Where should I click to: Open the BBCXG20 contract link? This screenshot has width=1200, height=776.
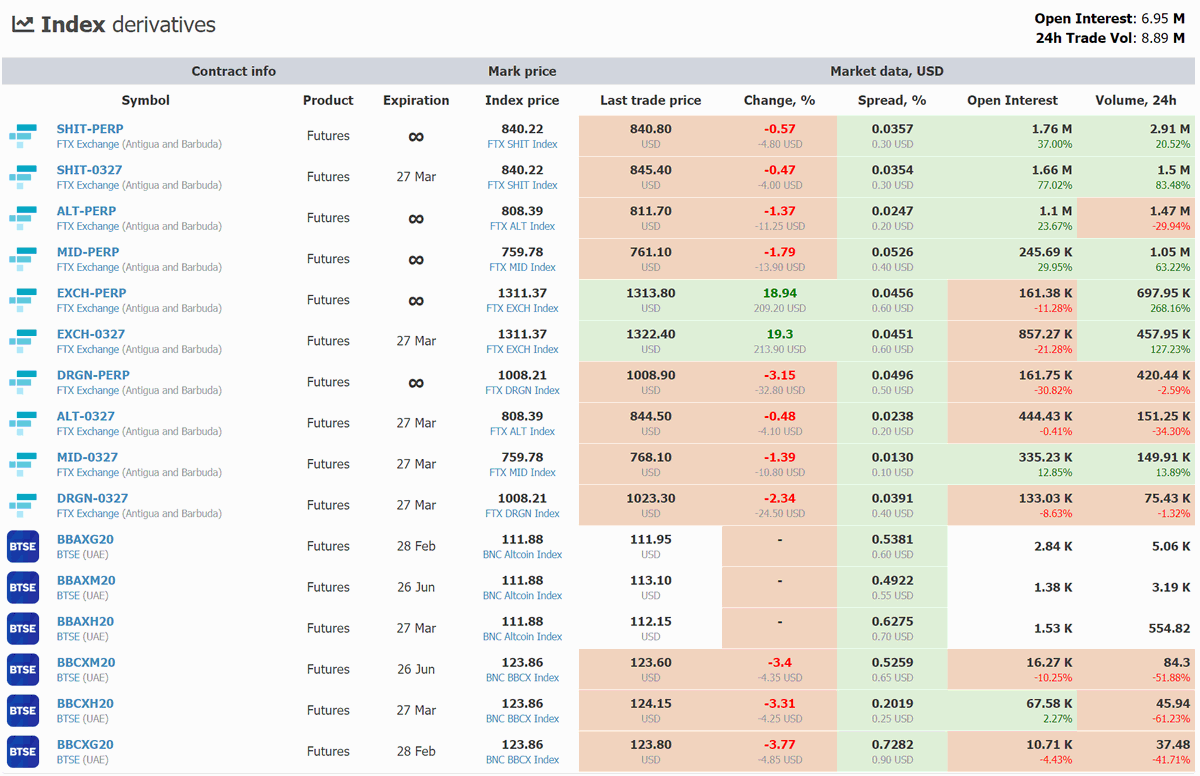(85, 744)
